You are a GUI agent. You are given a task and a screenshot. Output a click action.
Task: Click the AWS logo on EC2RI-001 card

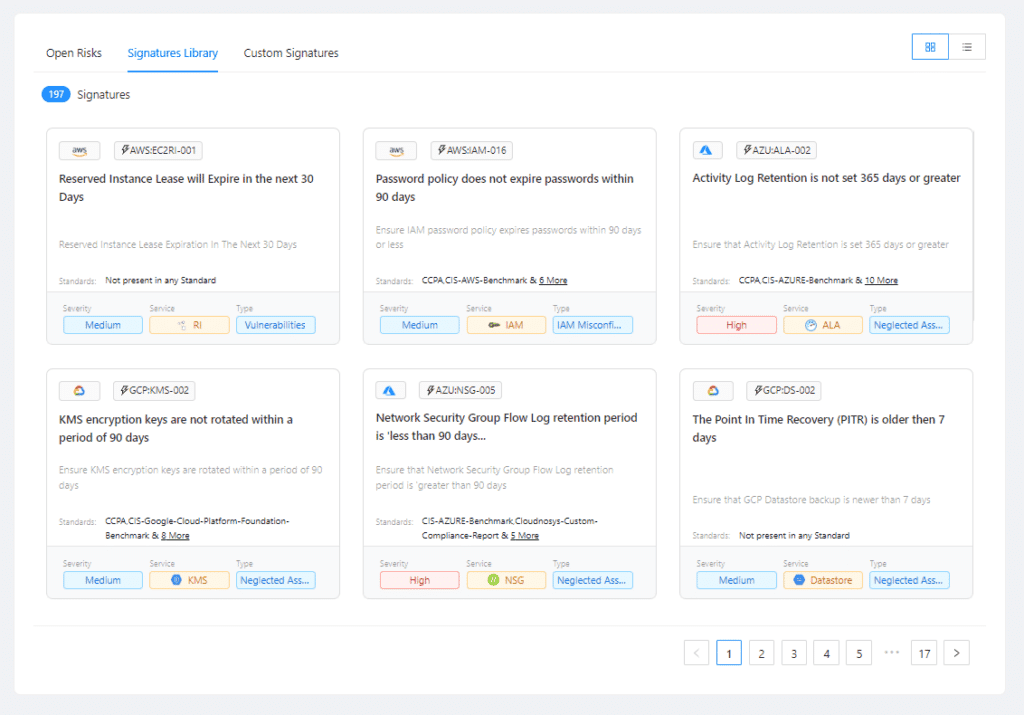coord(79,150)
